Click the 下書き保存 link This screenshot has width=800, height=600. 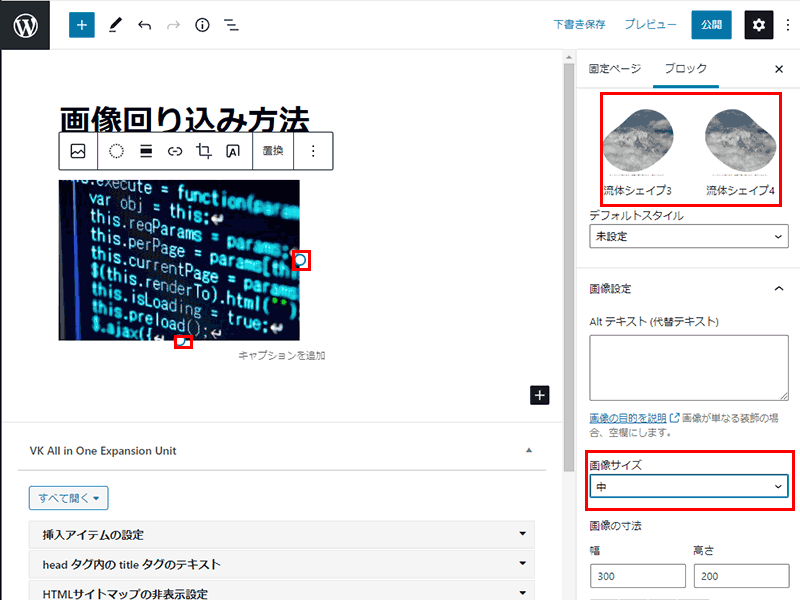tap(579, 25)
